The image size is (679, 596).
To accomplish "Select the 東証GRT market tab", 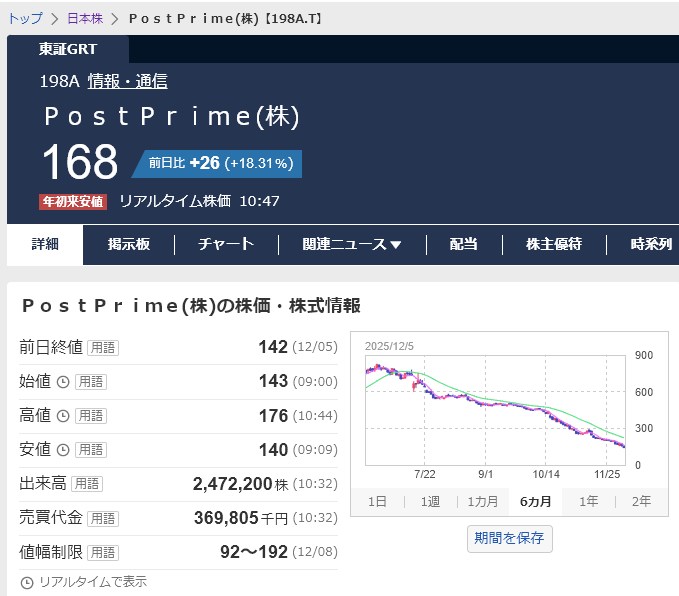I will tap(68, 49).
